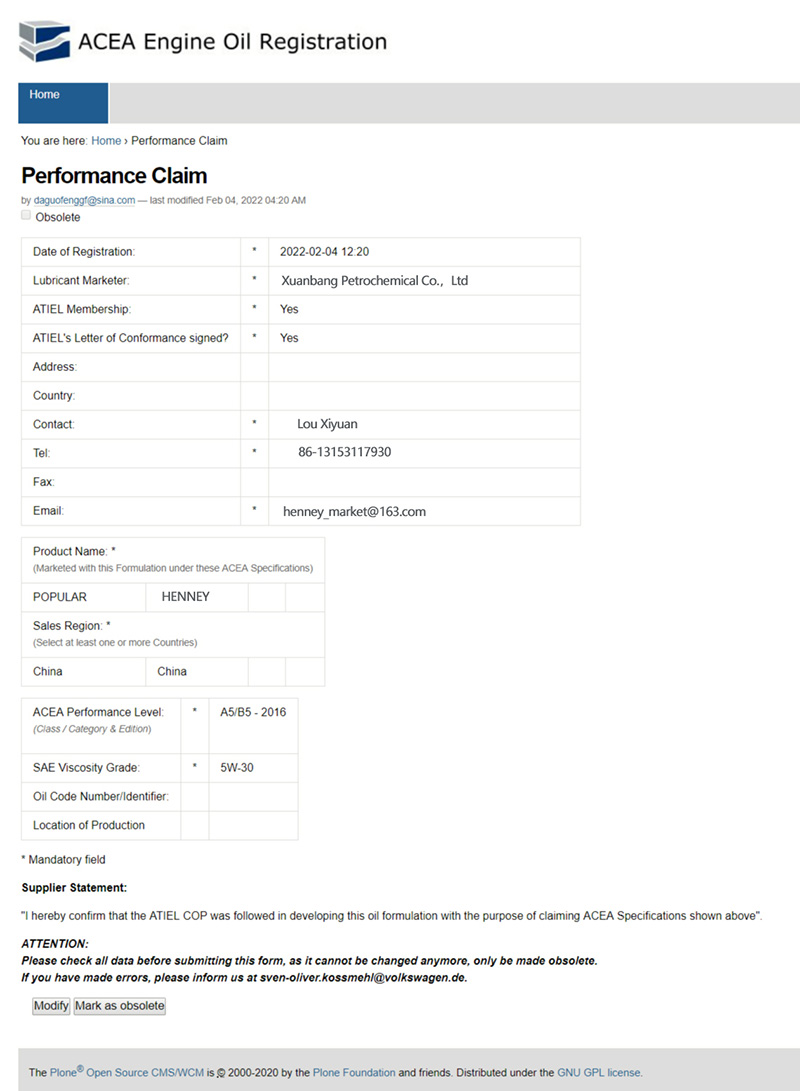Click the Date of Registration value 2022-02-04 12:20
800x1091 pixels.
point(317,252)
